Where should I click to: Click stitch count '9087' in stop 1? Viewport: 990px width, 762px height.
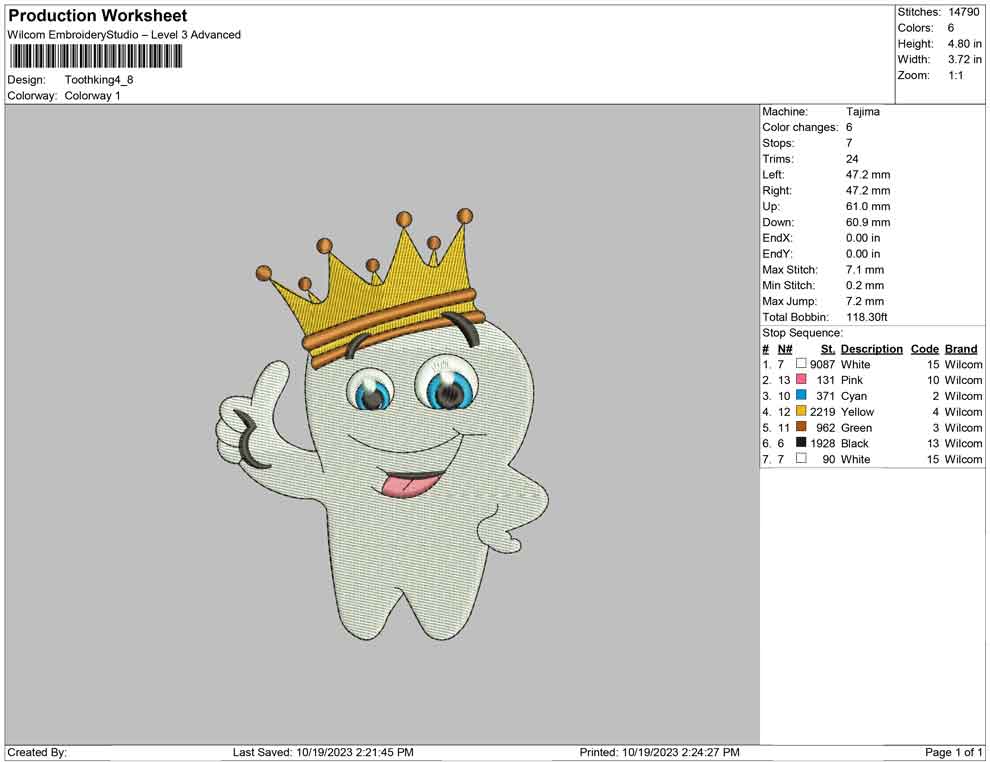click(822, 364)
